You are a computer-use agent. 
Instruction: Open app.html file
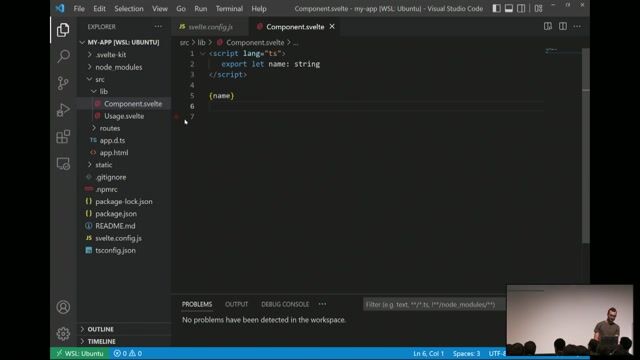click(x=124, y=153)
